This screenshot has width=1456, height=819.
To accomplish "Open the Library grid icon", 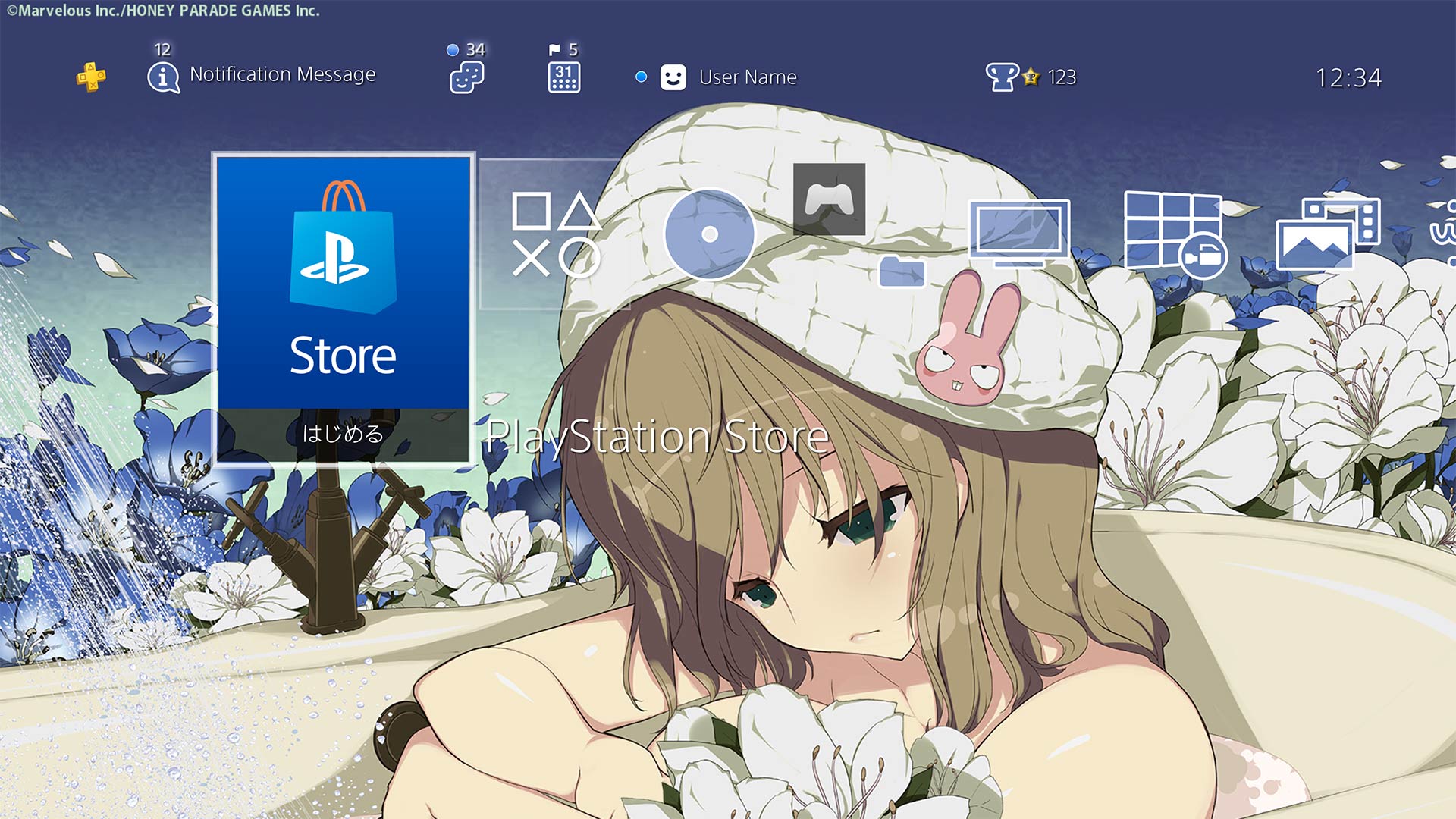I will 1175,234.
